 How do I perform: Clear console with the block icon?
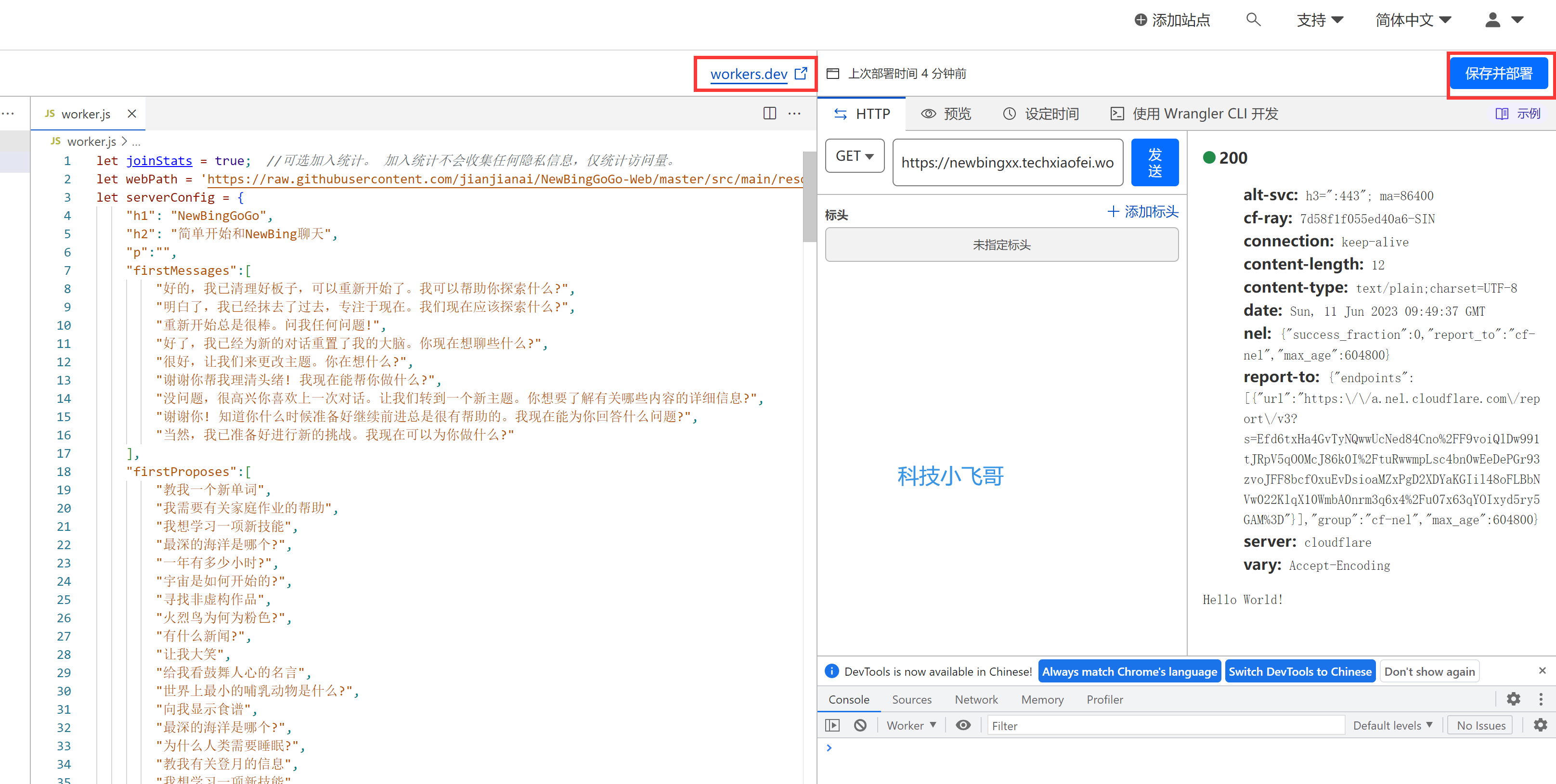click(x=860, y=725)
